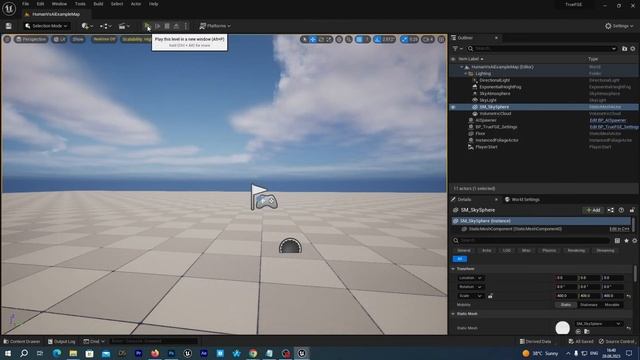The image size is (640, 360).
Task: Toggle viewport rotation snapping
Action: coord(378,39)
